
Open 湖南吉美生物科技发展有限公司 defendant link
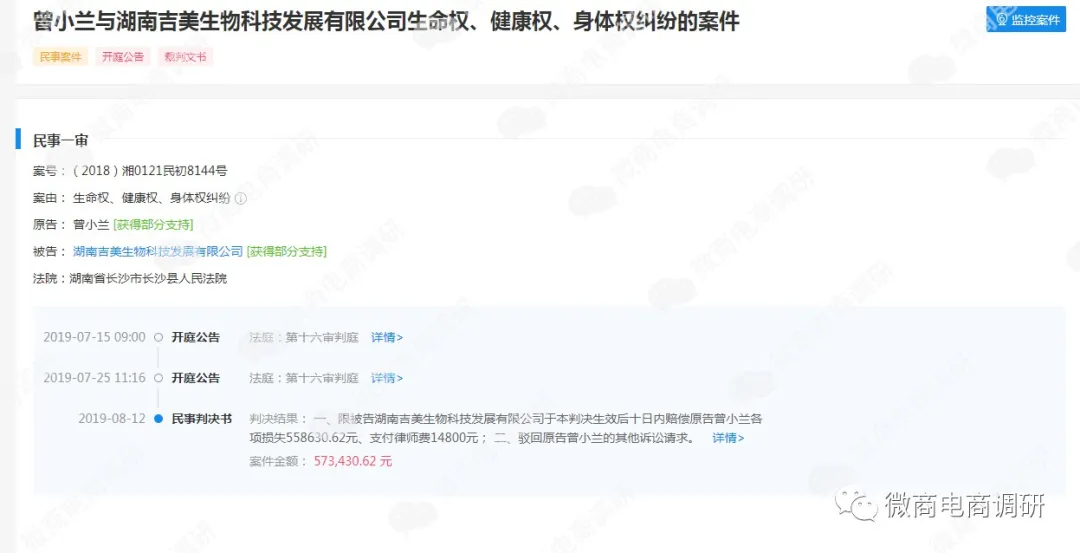[x=158, y=252]
